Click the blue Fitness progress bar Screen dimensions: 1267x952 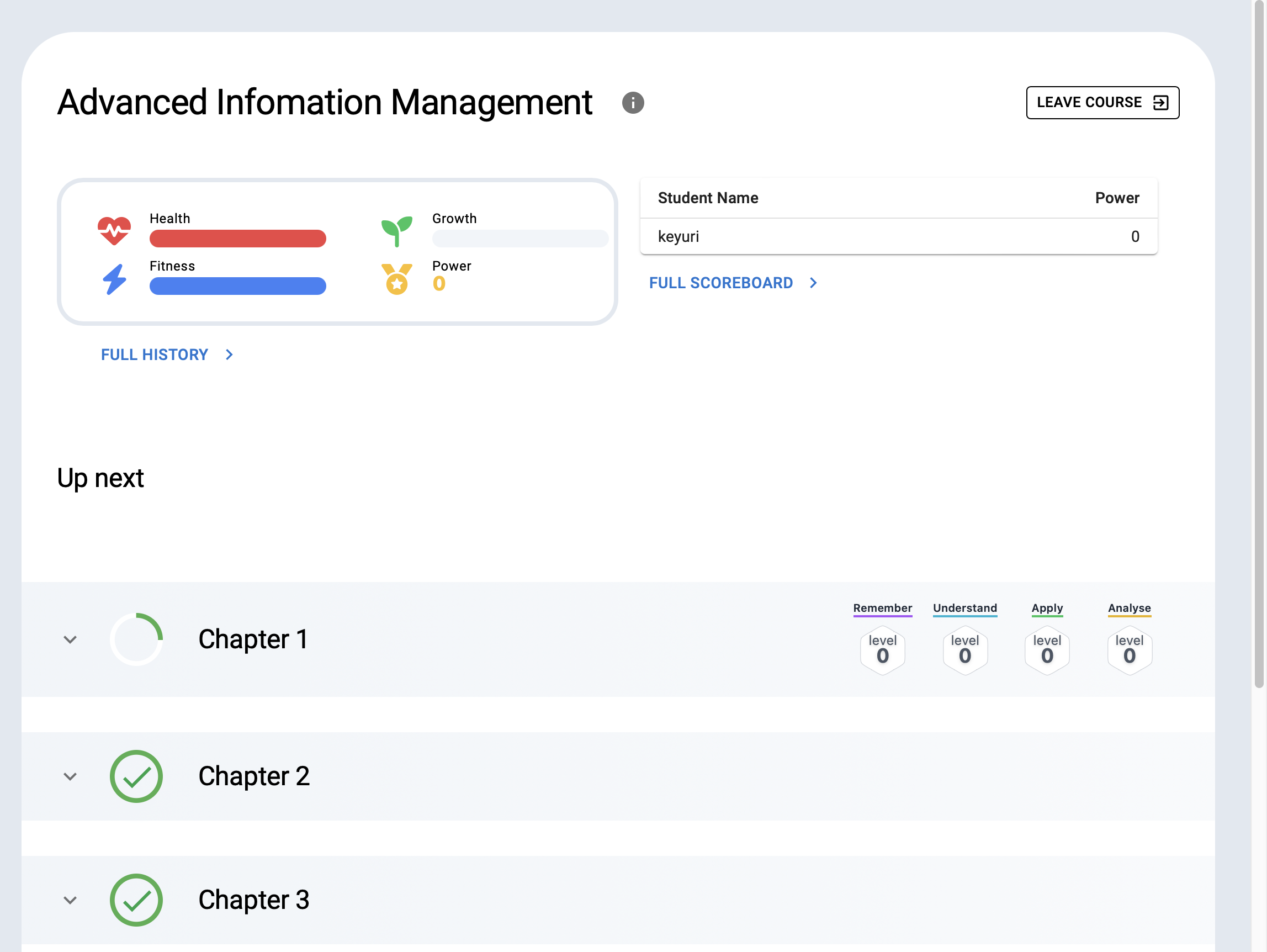[238, 287]
